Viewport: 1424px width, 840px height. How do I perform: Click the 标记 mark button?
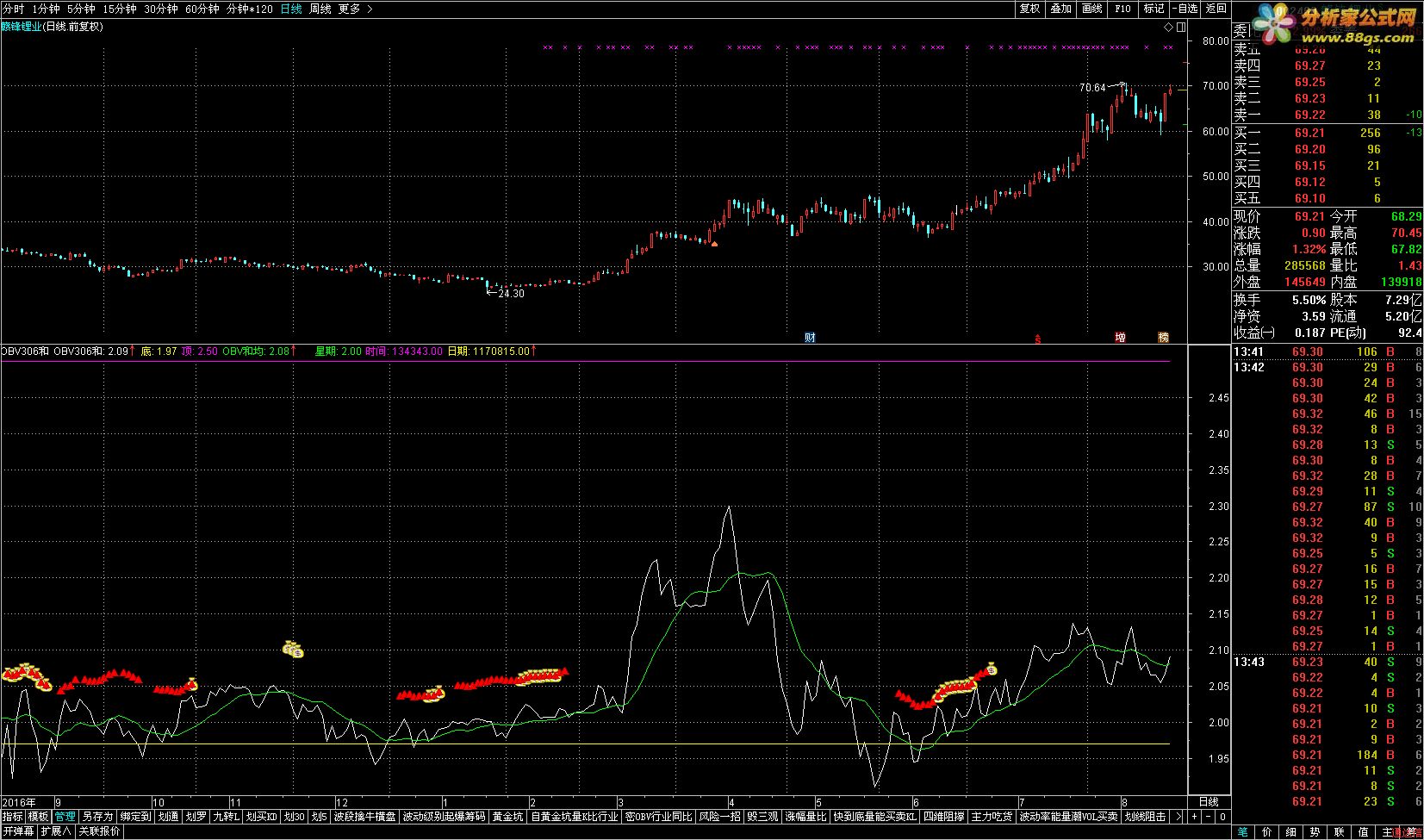1154,9
